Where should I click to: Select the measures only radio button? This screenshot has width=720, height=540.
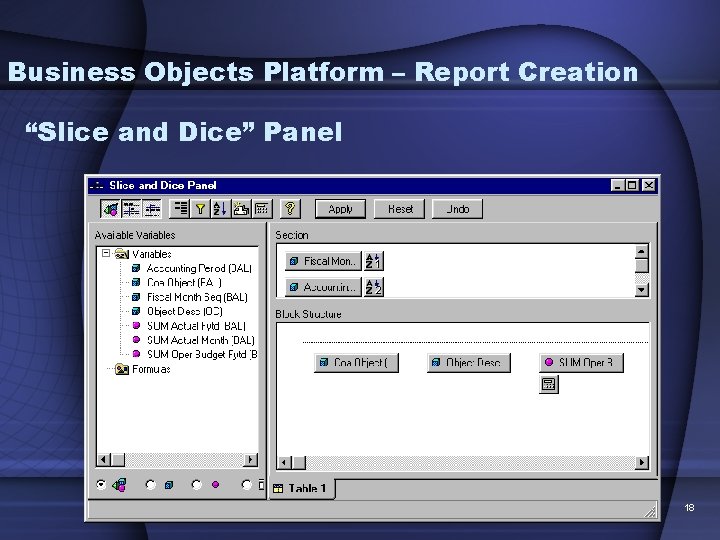tap(197, 484)
